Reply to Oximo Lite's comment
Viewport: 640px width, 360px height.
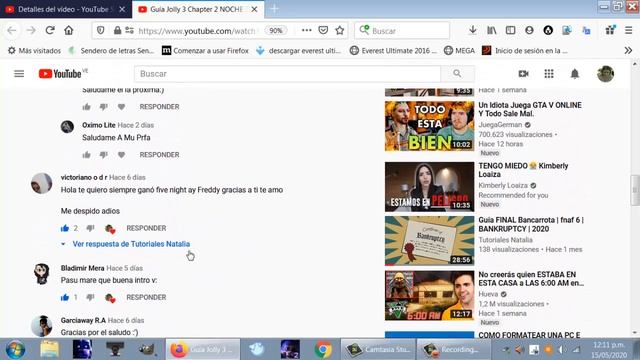159,155
